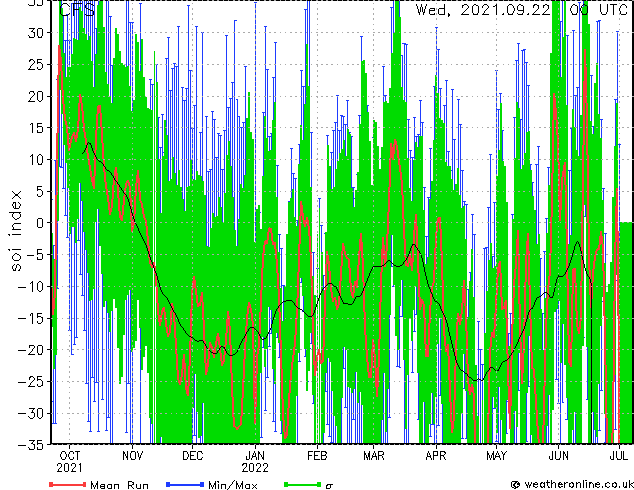634x490 pixels.
Task: Click the 30 y-axis value
Action: coord(36,33)
